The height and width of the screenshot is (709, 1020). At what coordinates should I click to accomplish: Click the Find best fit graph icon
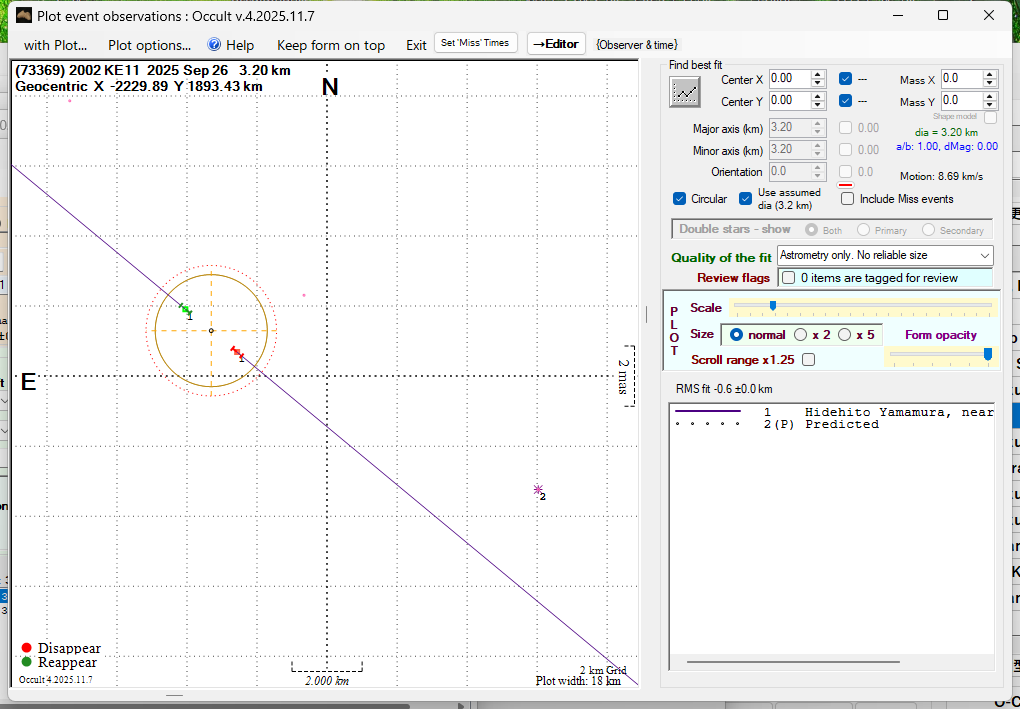coord(685,92)
